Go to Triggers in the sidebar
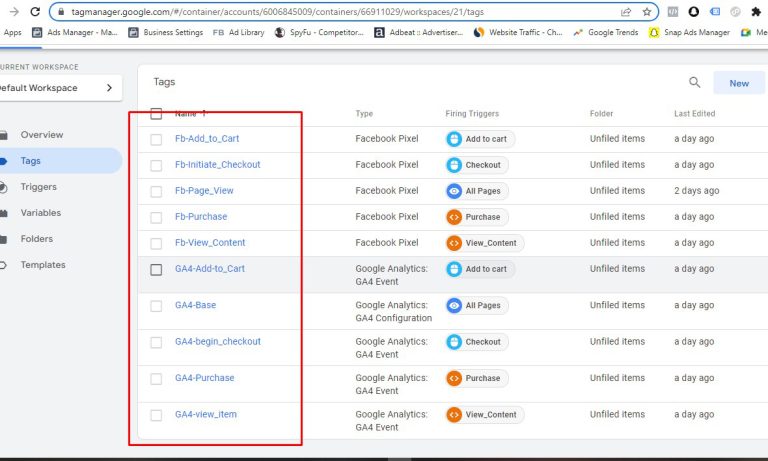The width and height of the screenshot is (768, 461). [x=39, y=187]
